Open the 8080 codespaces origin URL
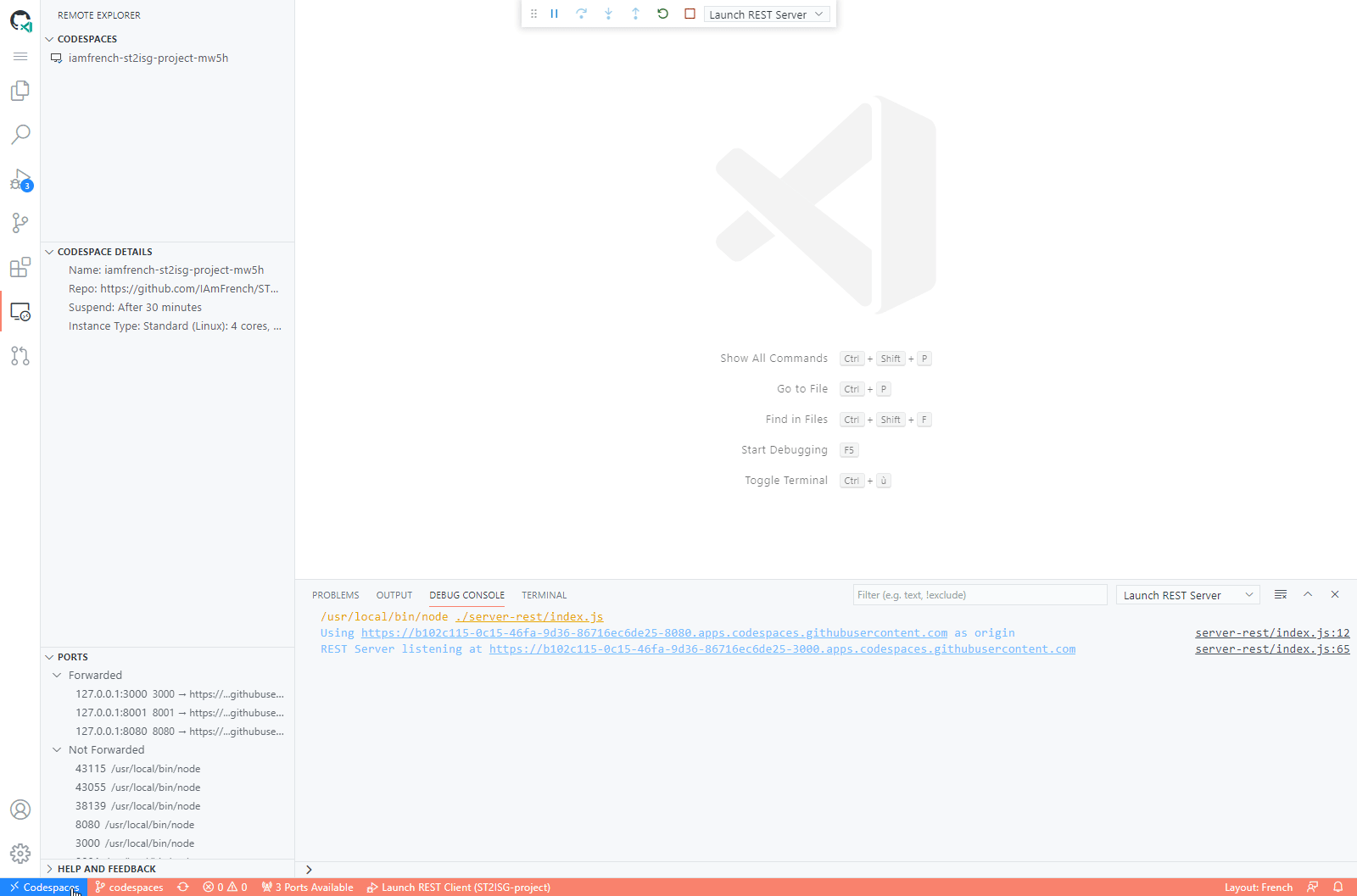Image resolution: width=1357 pixels, height=896 pixels. tap(654, 632)
